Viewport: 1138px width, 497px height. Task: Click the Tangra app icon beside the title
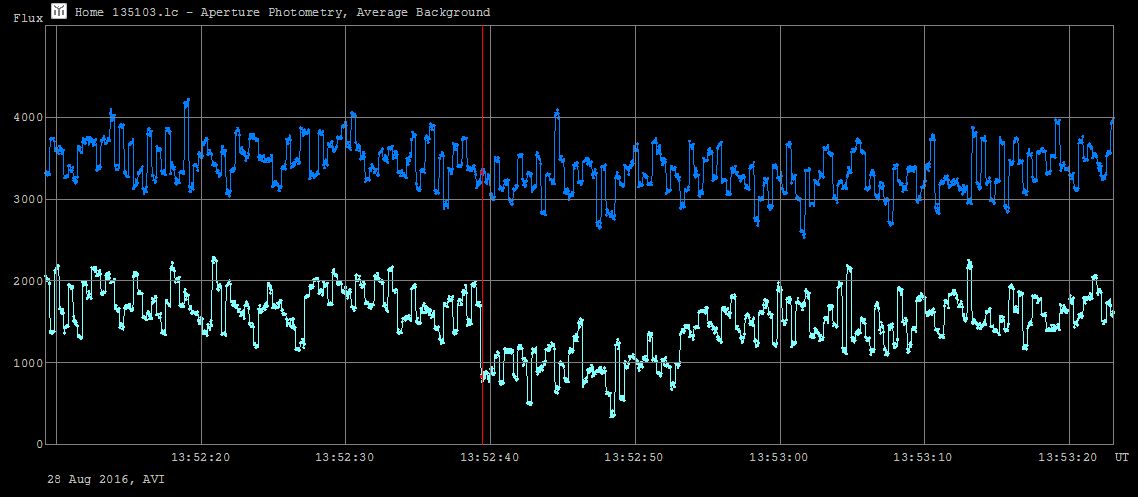[59, 11]
